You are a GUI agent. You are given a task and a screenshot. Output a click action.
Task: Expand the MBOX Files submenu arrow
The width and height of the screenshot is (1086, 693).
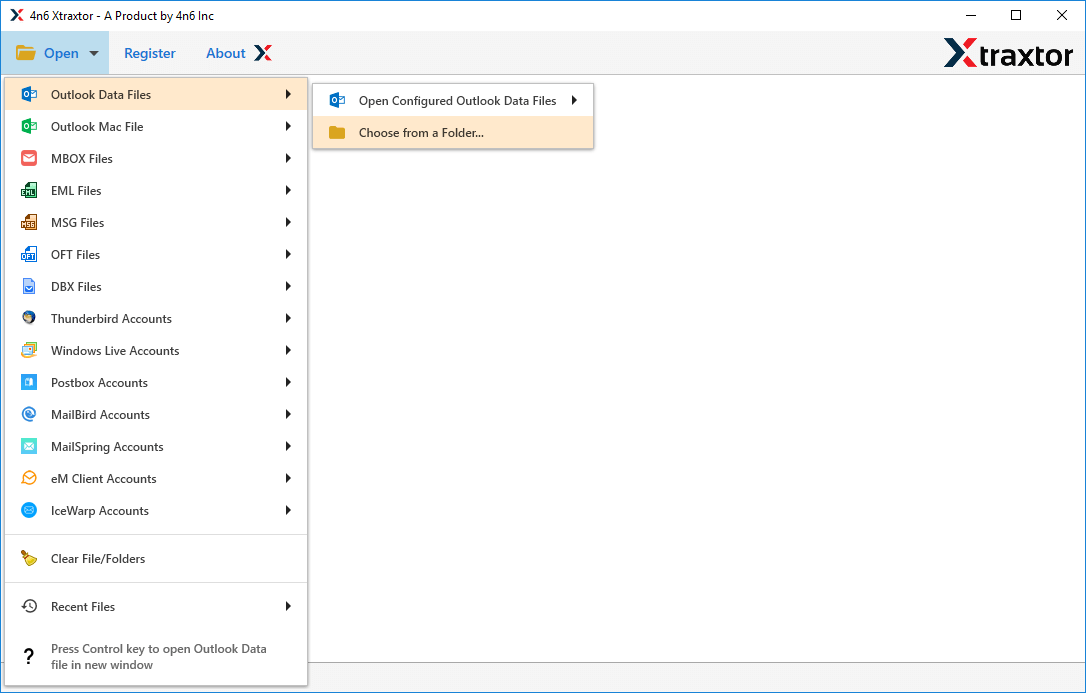click(288, 159)
